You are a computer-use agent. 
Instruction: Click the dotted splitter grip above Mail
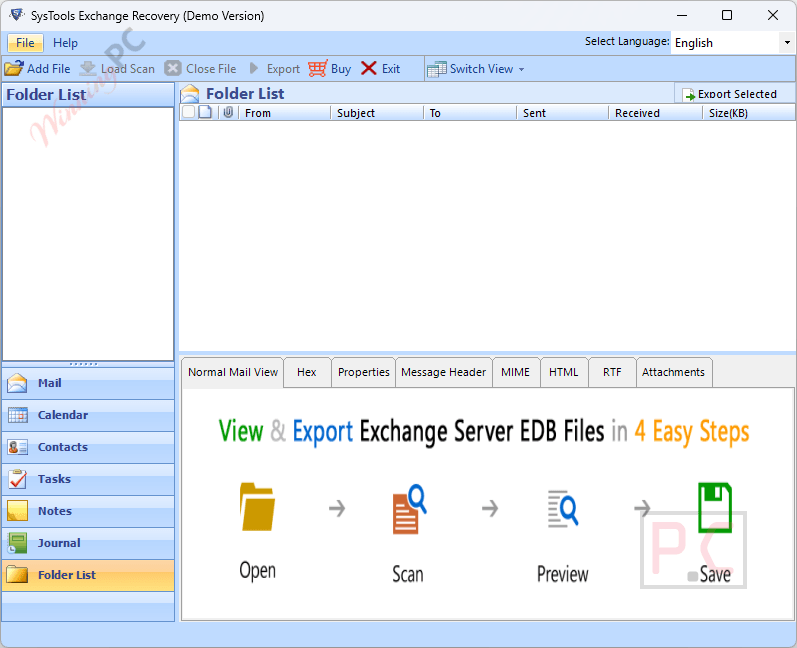pyautogui.click(x=83, y=364)
